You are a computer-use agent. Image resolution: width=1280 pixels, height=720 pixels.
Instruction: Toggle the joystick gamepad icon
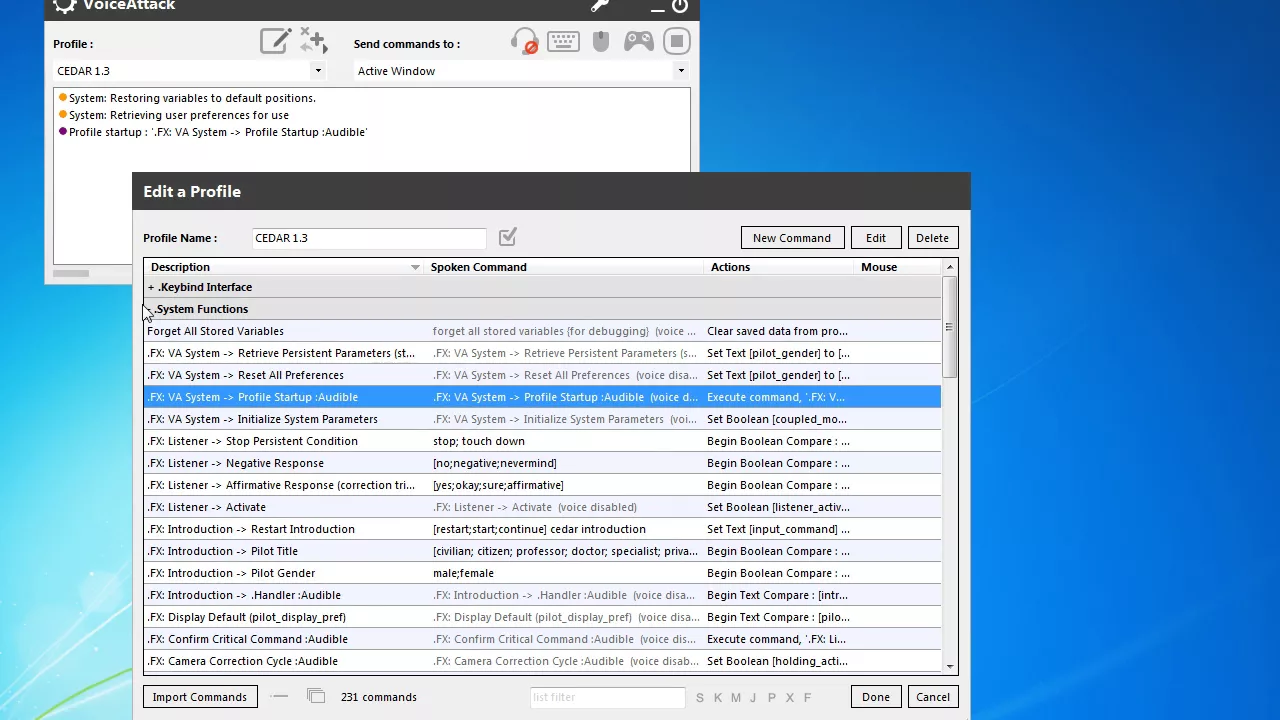pyautogui.click(x=639, y=41)
